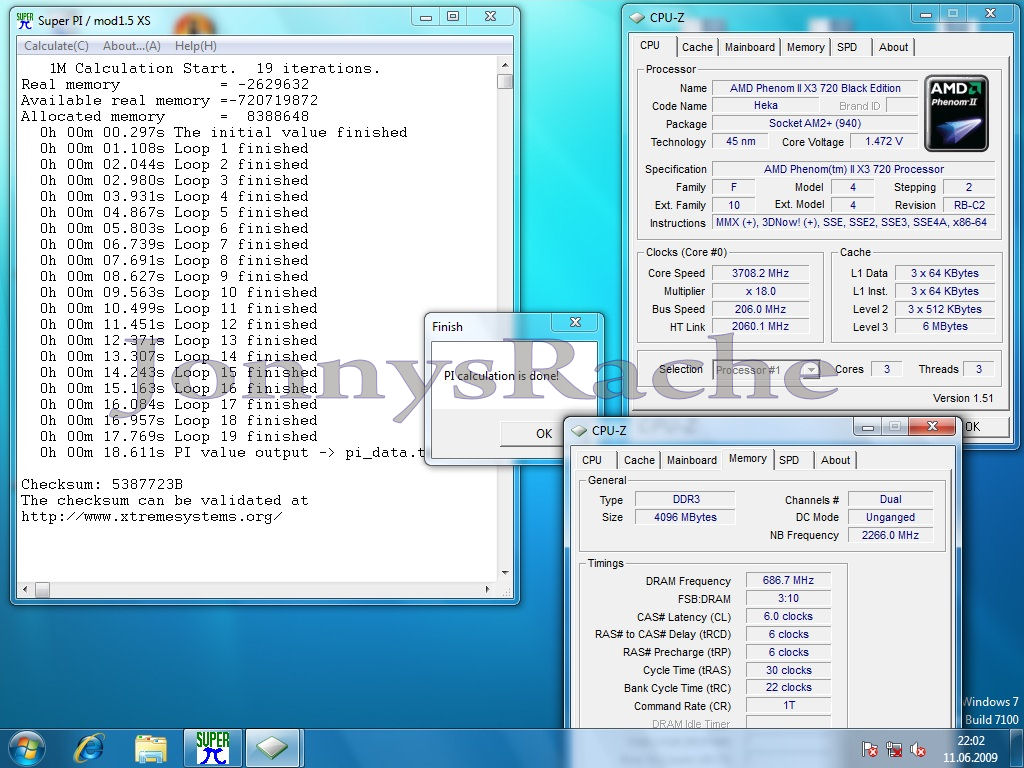Open the Mainboard tab in the CPU-Z Memory window

click(x=692, y=460)
